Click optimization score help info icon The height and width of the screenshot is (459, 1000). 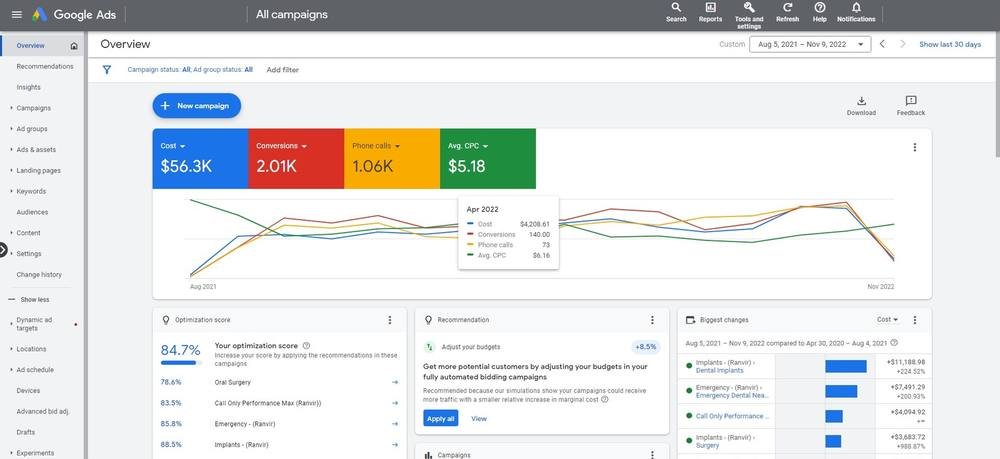click(x=306, y=346)
